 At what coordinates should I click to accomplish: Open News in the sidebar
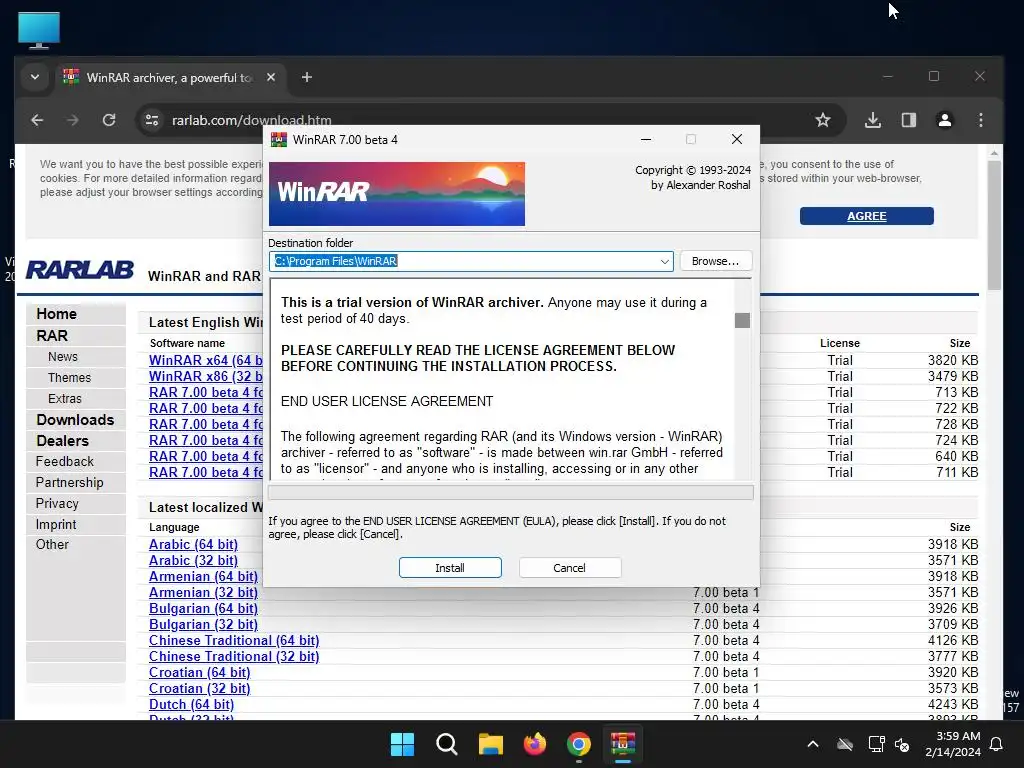coord(63,357)
